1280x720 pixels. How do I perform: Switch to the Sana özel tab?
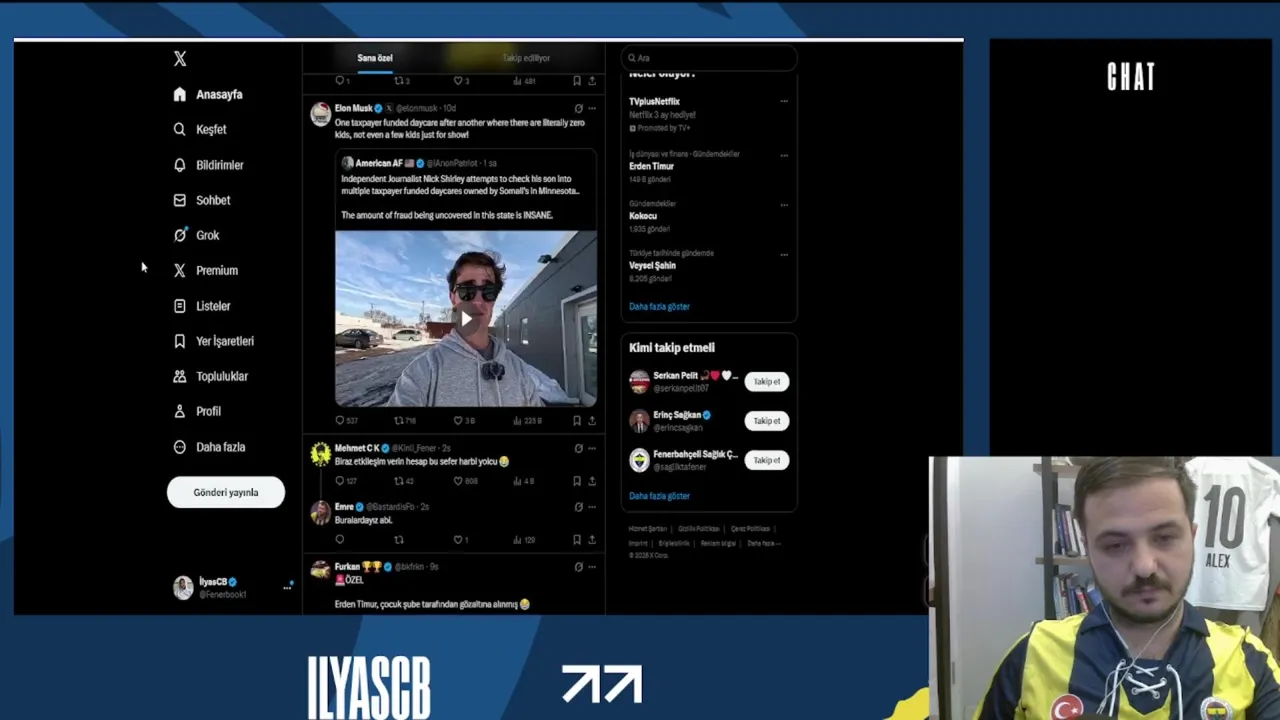click(375, 58)
